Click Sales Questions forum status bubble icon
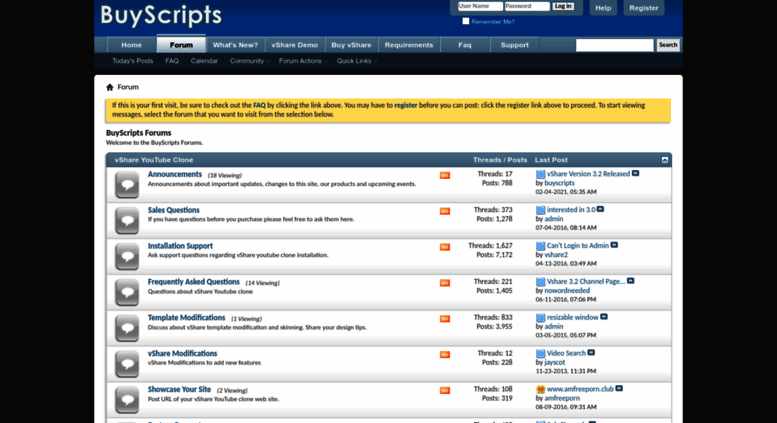The image size is (777, 423). (x=127, y=220)
